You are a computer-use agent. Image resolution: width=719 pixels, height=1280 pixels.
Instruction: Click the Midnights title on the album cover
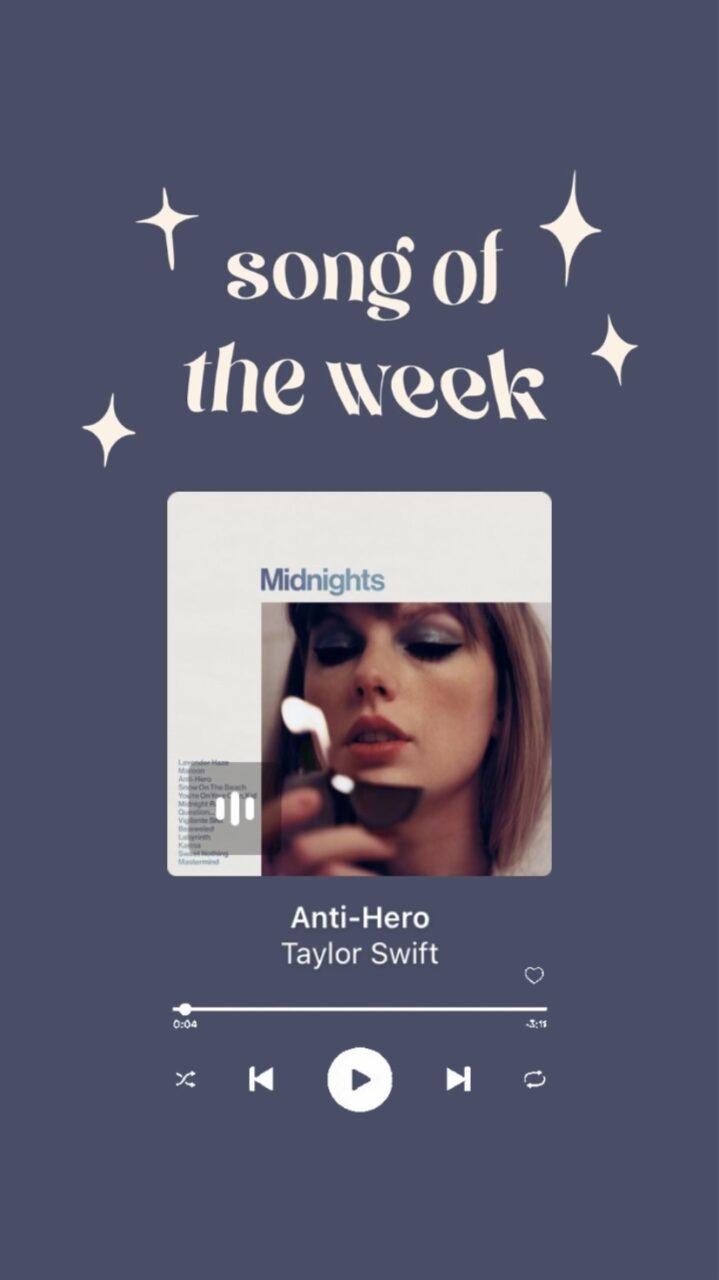[x=322, y=580]
